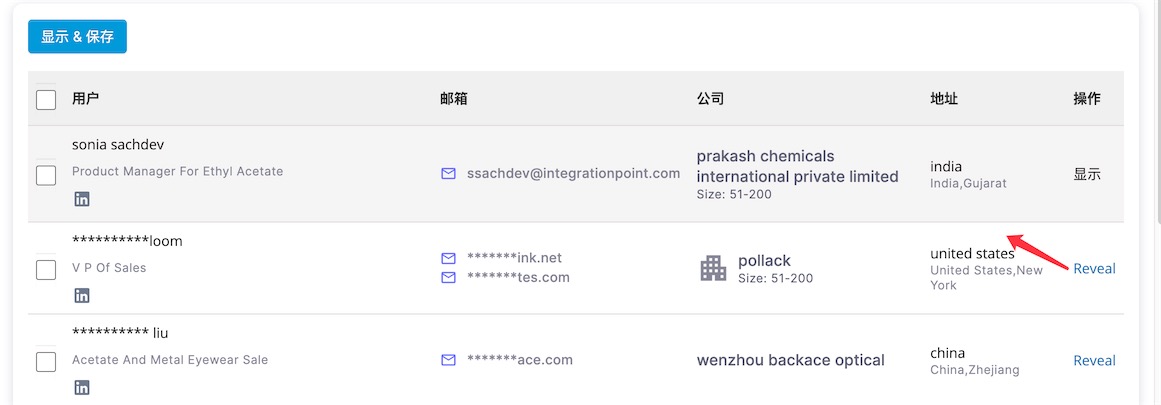Image resolution: width=1161 pixels, height=405 pixels.
Task: Click envelope icon beside *******ace.com
Action: (x=448, y=360)
